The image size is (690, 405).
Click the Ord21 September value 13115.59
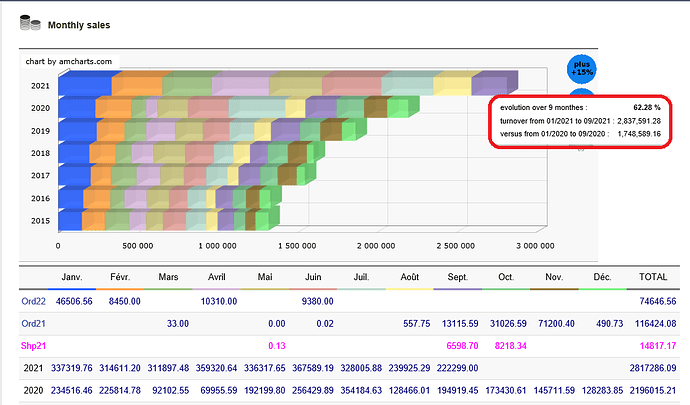click(460, 324)
